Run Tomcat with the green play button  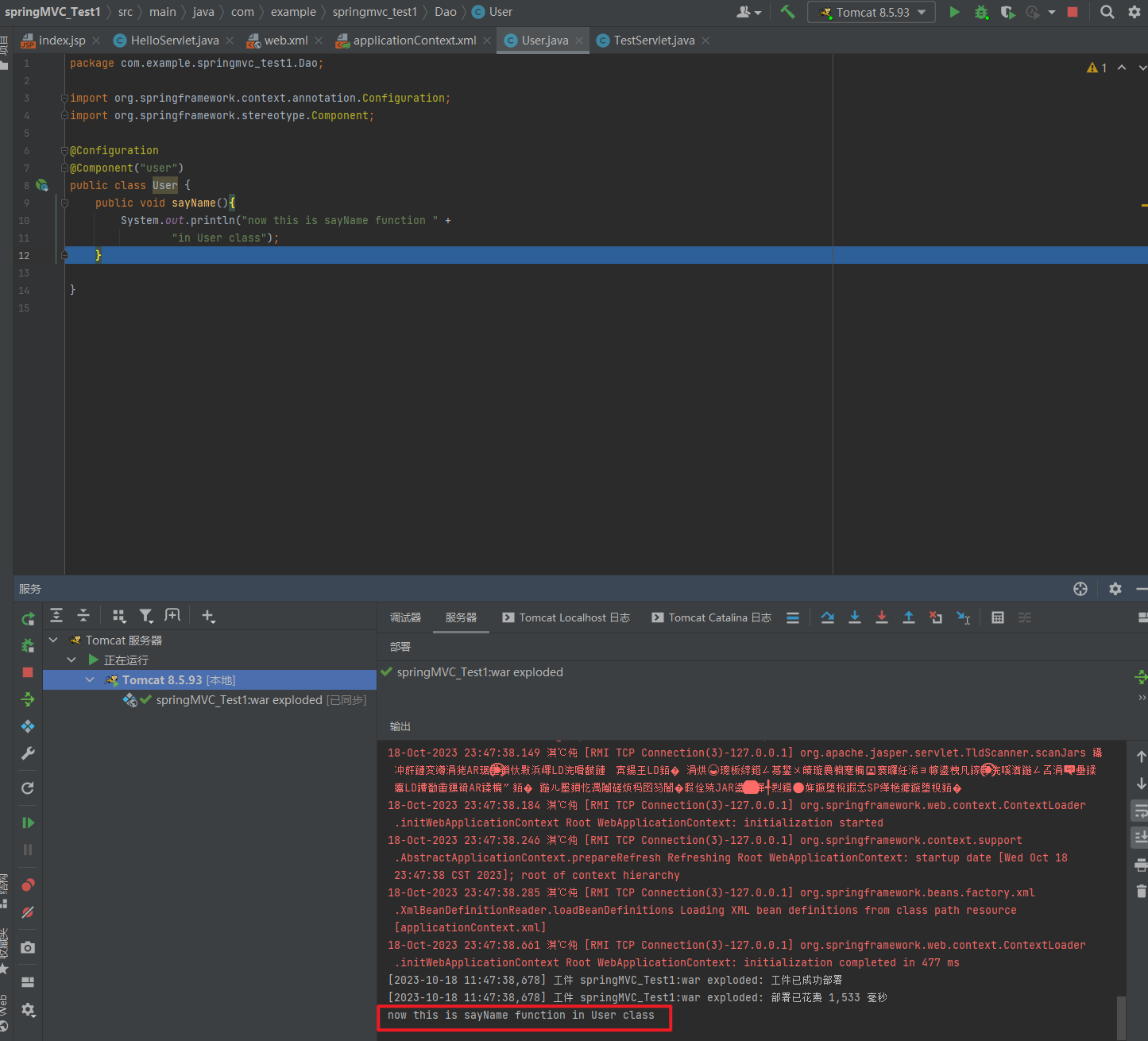[x=954, y=12]
